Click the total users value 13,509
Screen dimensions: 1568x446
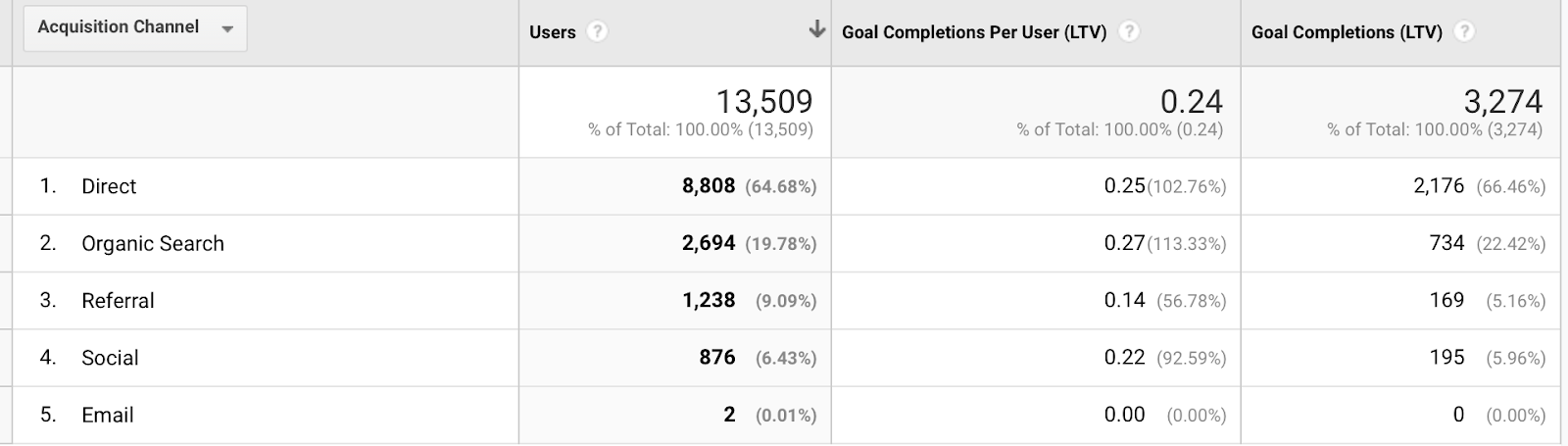(764, 102)
